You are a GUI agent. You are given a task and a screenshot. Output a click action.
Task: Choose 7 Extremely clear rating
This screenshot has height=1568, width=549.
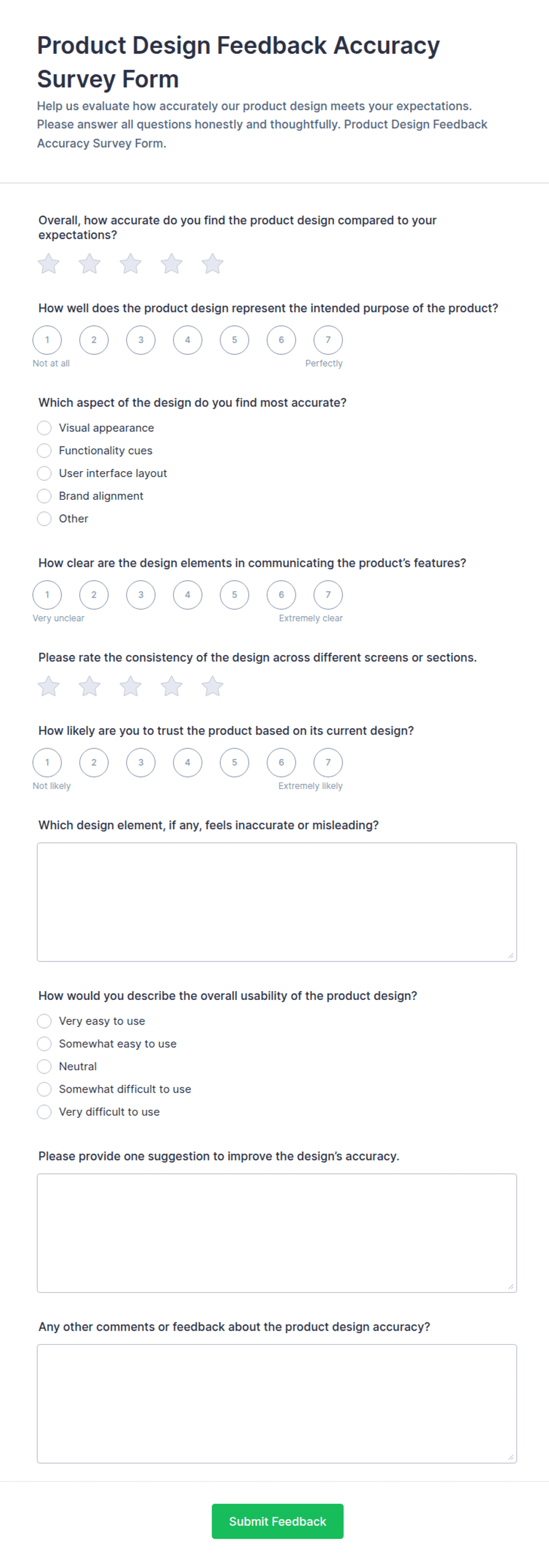pos(328,595)
